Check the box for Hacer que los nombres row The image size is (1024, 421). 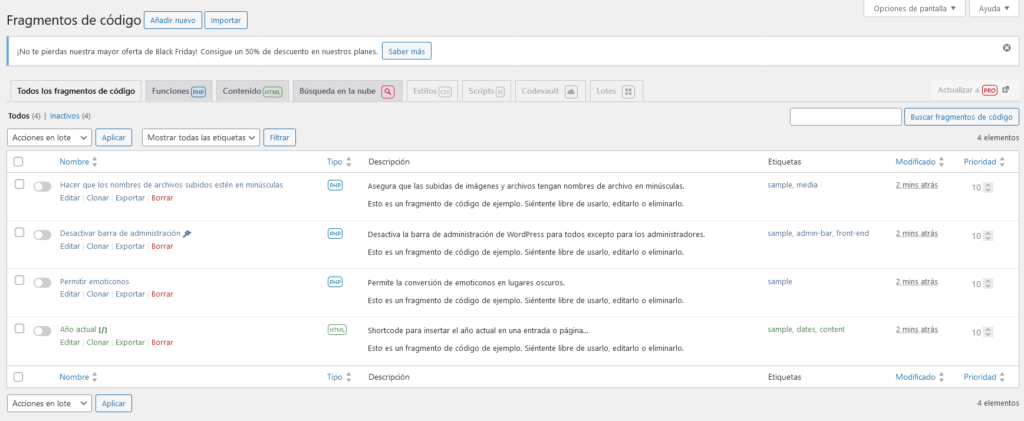pyautogui.click(x=19, y=184)
